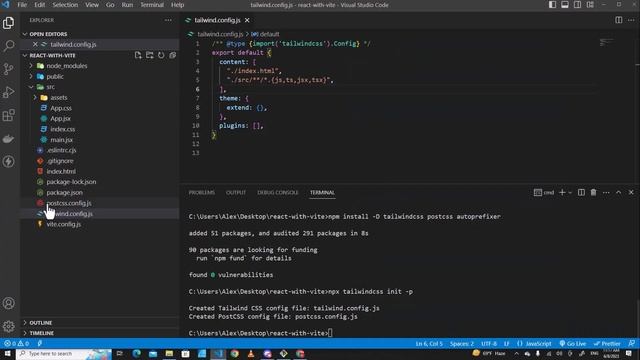640x360 pixels.
Task: Collapse the src folder
Action: click(x=31, y=87)
